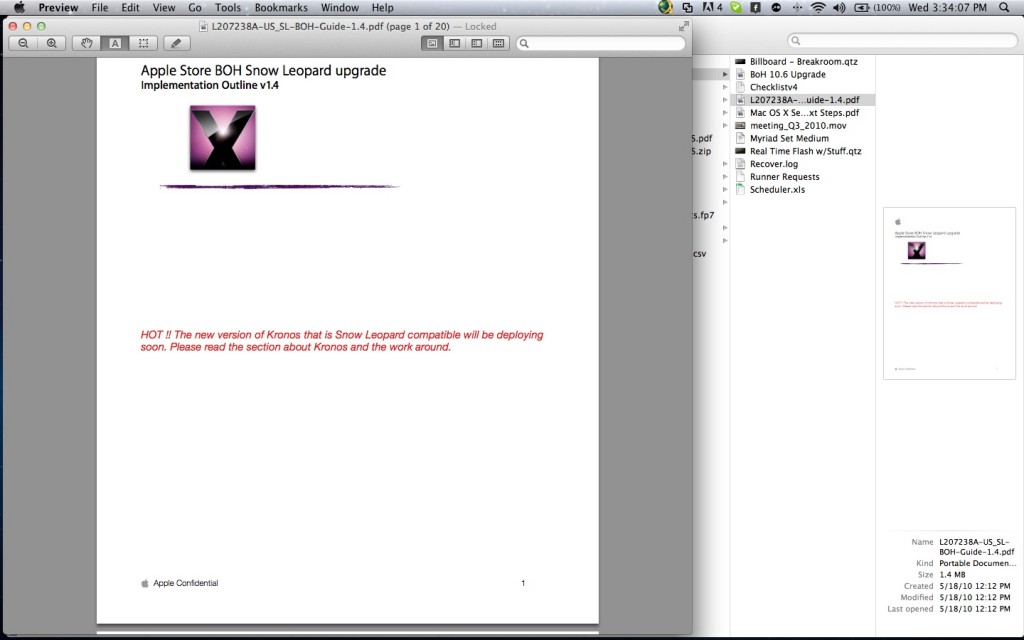Viewport: 1024px width, 640px height.
Task: Toggle the Table of Contents view
Action: [x=476, y=43]
